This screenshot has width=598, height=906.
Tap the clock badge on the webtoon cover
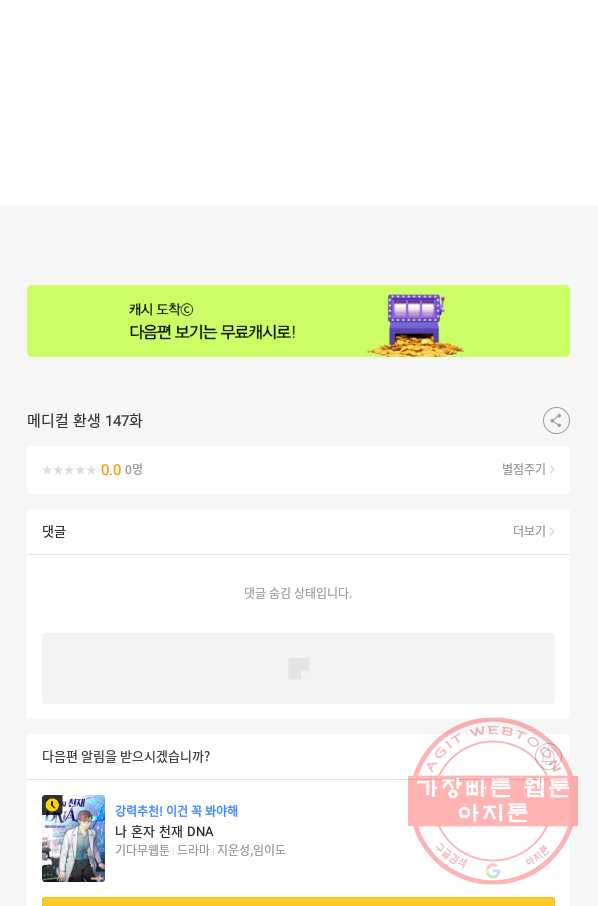(52, 805)
